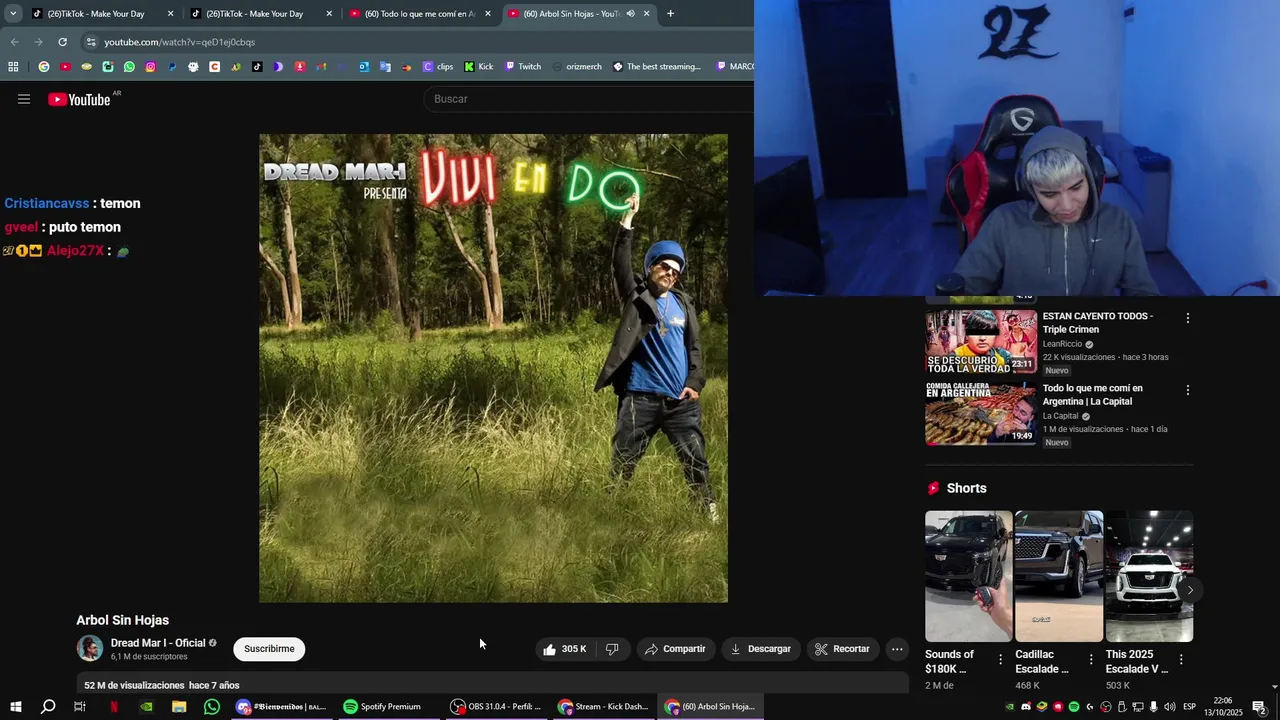Open options for This 2025 Escalade short
1280x720 pixels.
pos(1181,660)
